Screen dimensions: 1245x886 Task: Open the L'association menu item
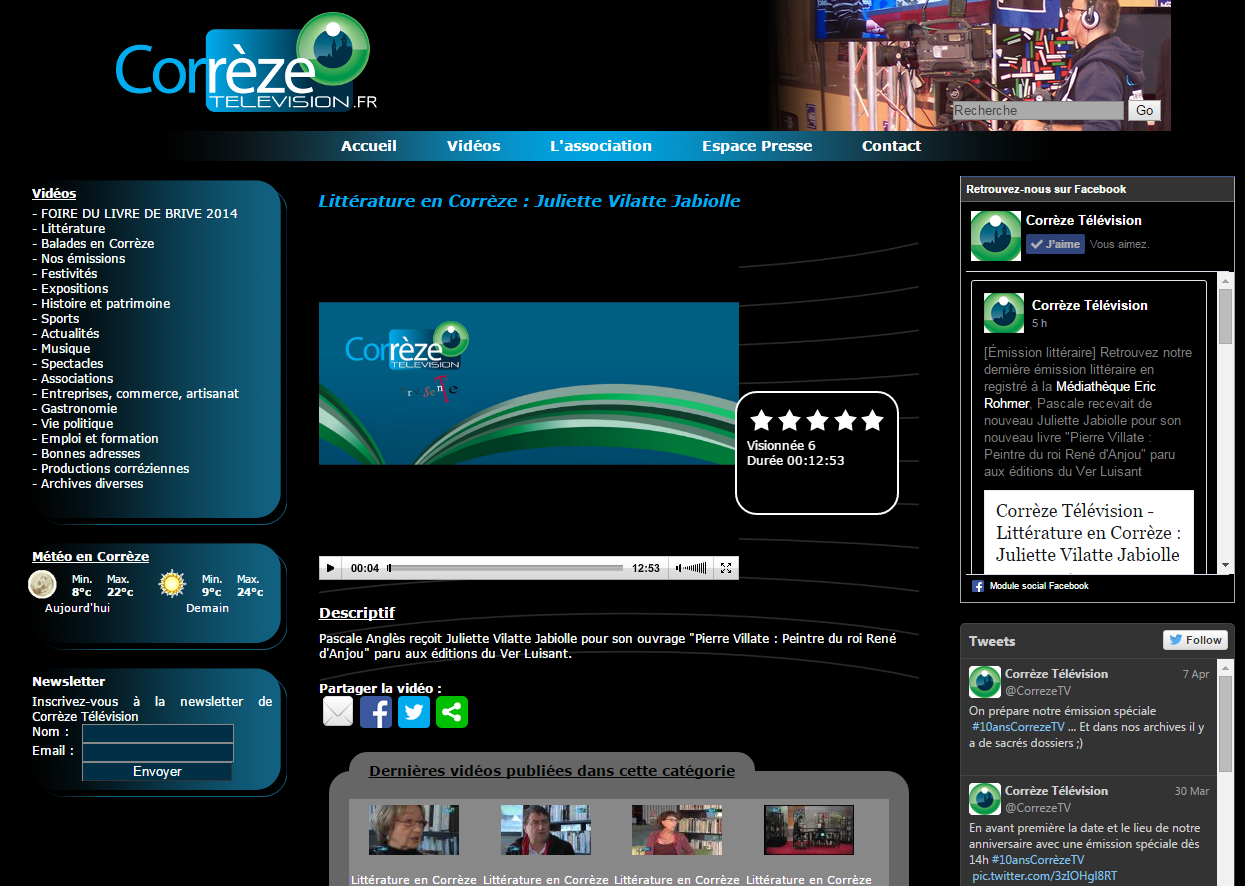pos(601,146)
